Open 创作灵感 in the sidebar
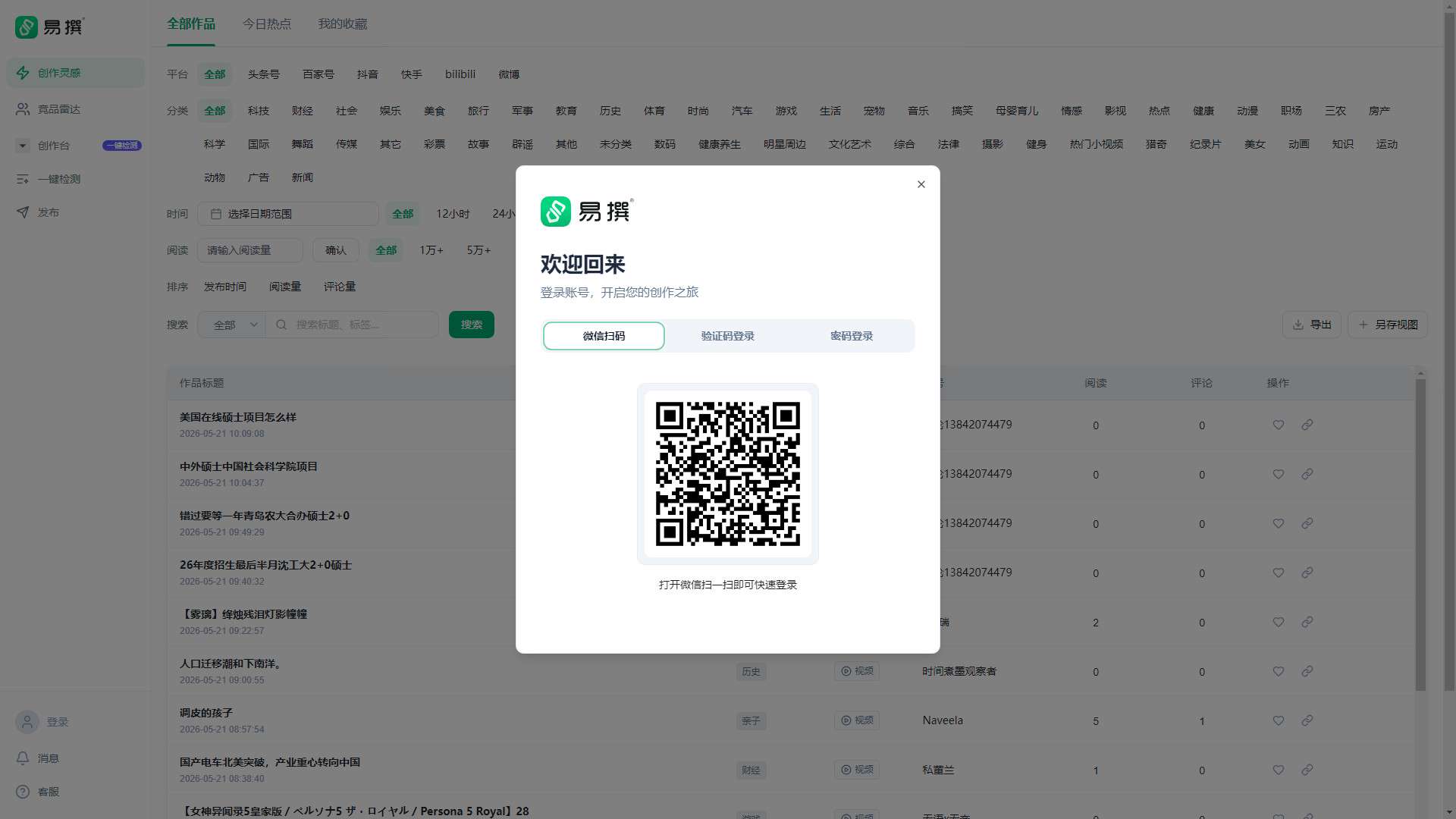Viewport: 1456px width, 819px height. 76,73
